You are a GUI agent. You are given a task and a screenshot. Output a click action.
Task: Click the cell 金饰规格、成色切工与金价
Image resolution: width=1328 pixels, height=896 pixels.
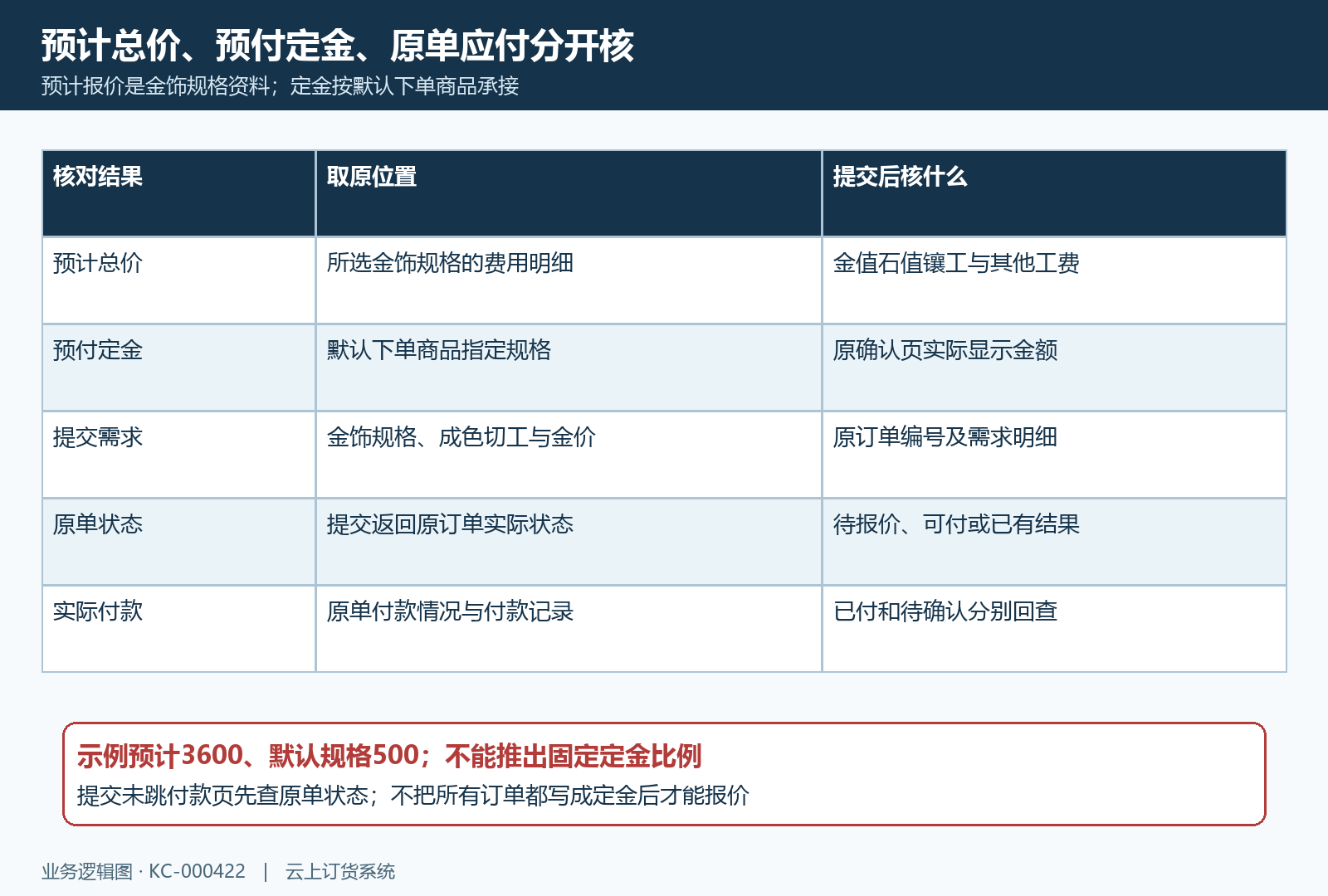pyautogui.click(x=569, y=455)
